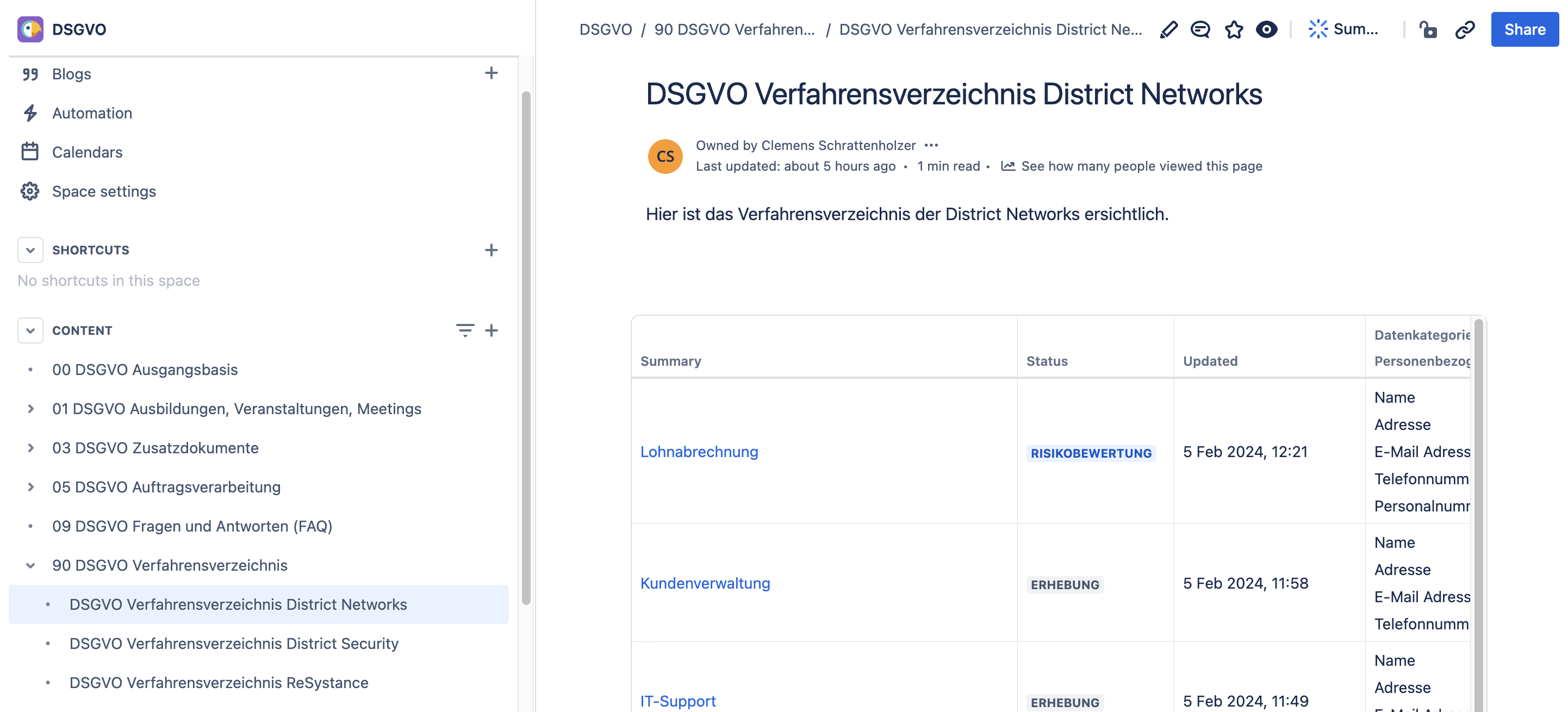Add new blog with Blogs plus icon

point(490,73)
